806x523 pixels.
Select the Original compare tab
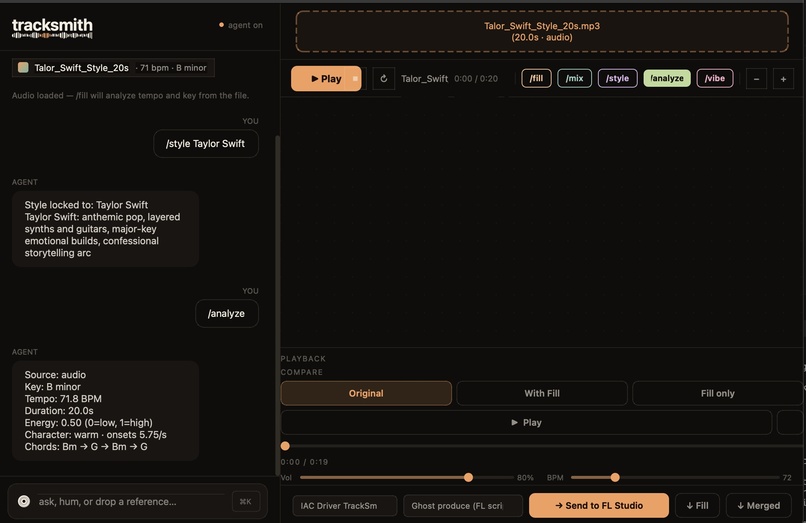click(x=366, y=393)
